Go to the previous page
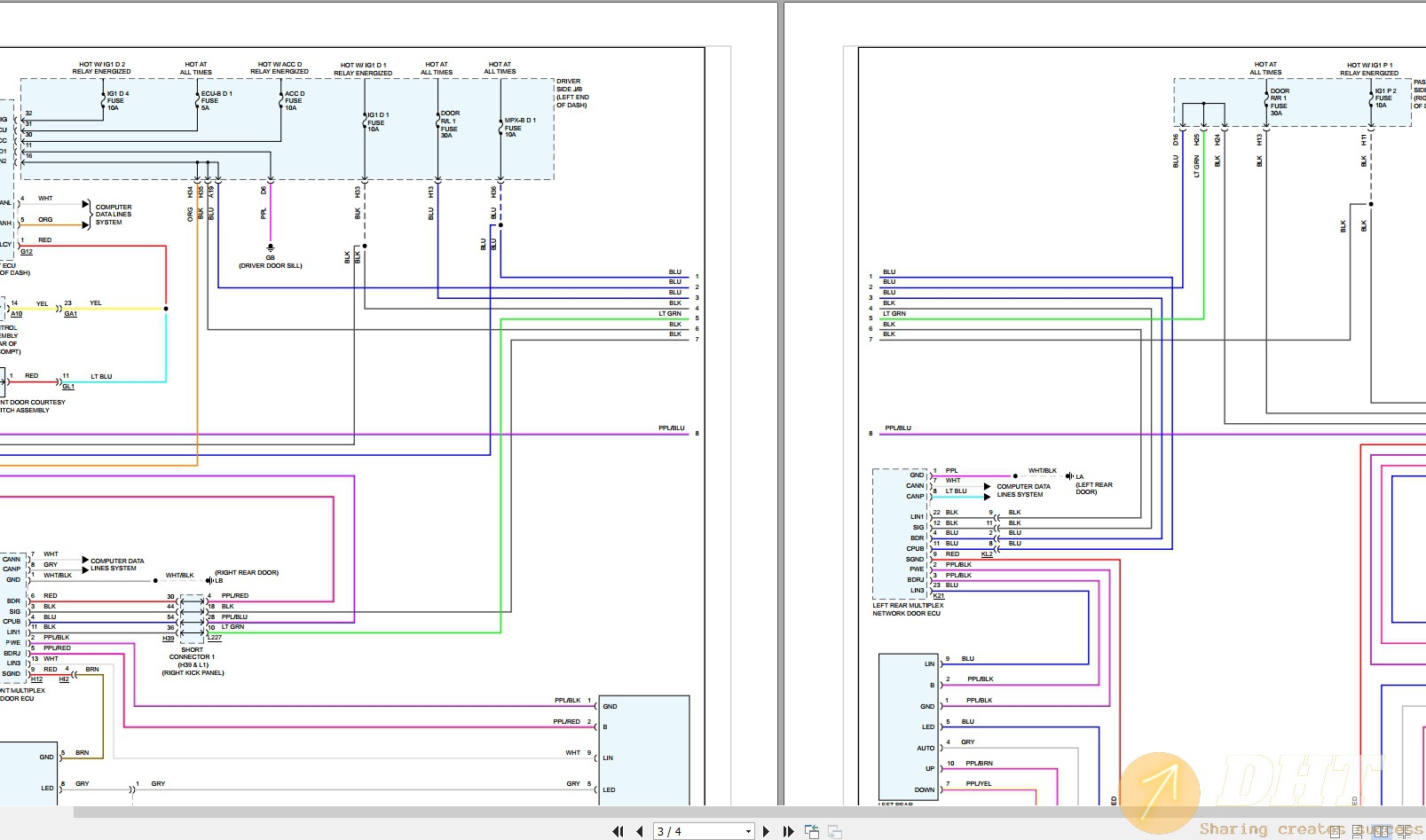Image resolution: width=1426 pixels, height=840 pixels. point(640,831)
